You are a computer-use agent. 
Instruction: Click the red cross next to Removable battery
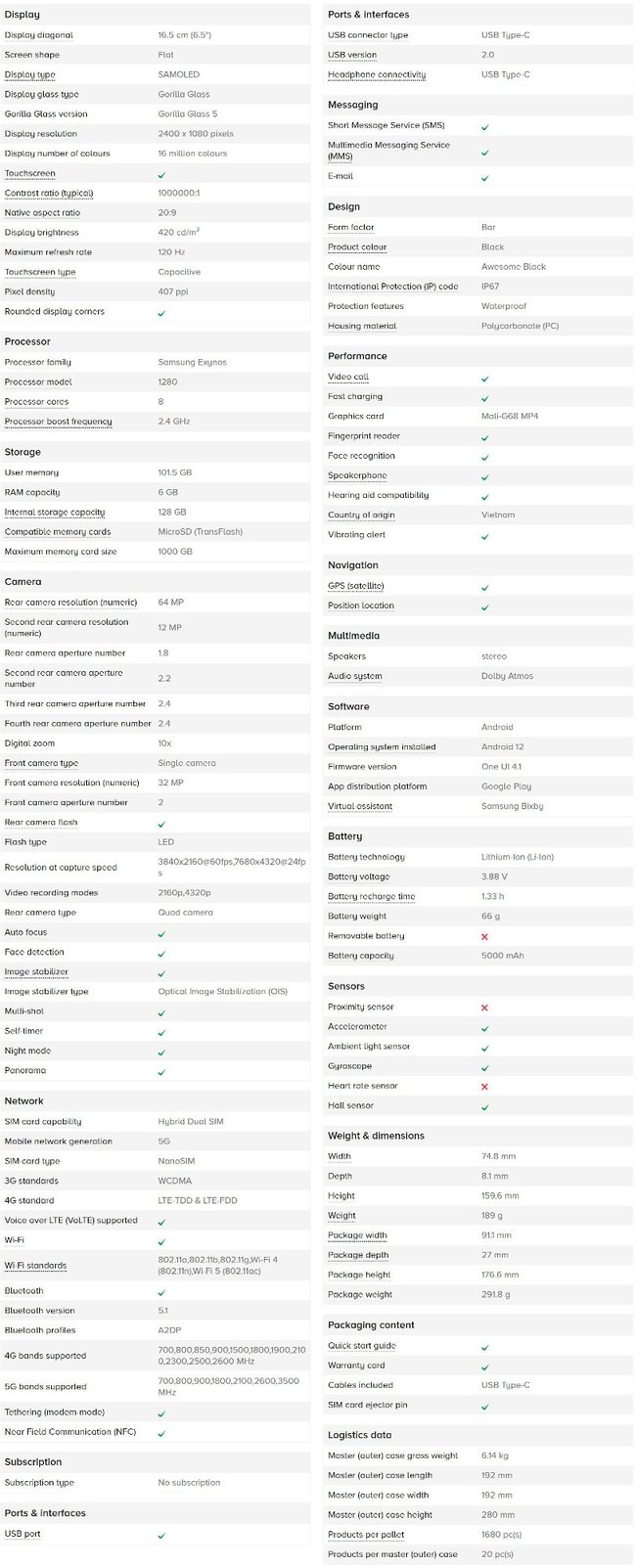coord(484,937)
